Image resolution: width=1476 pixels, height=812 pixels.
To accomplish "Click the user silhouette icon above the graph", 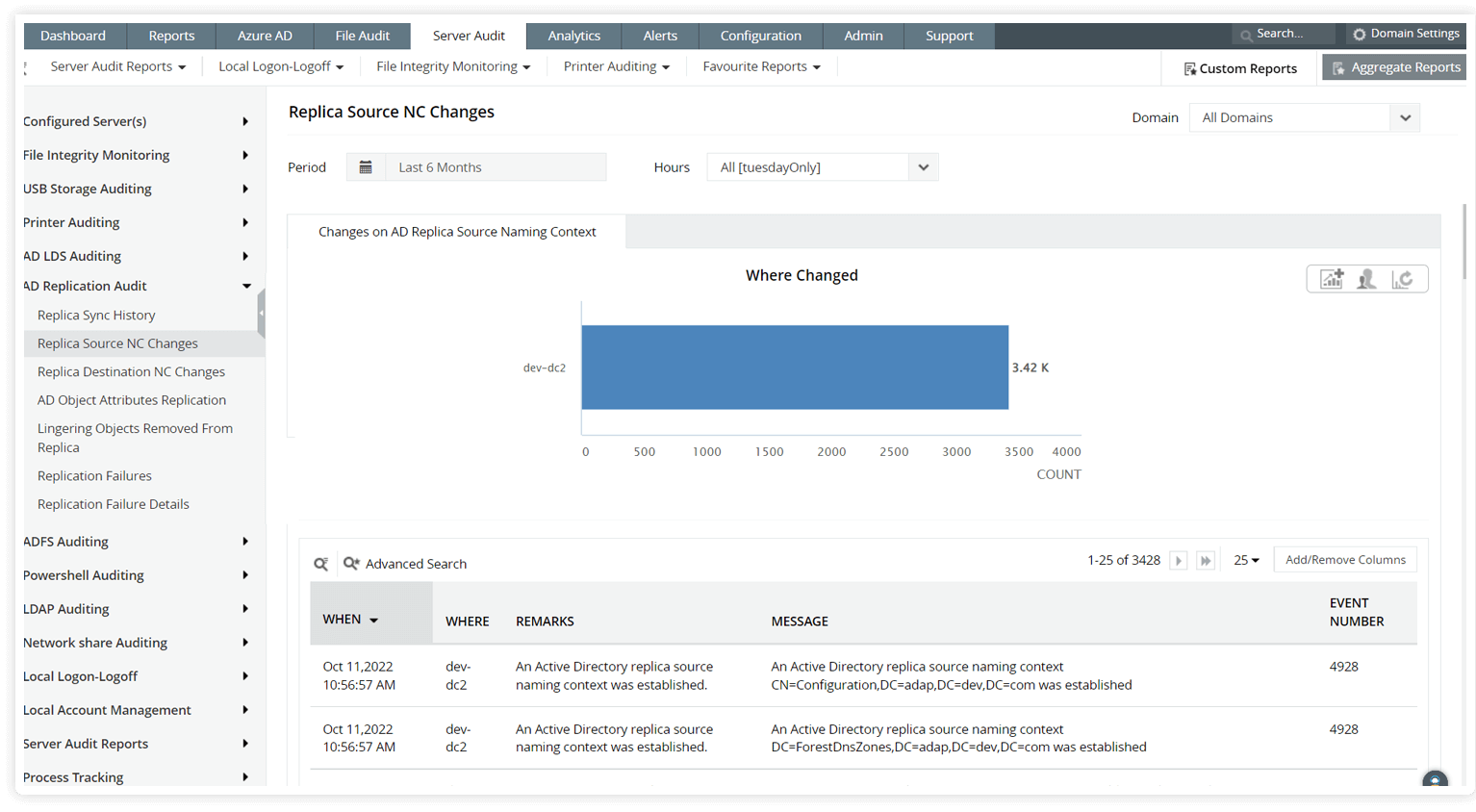I will (x=1366, y=279).
